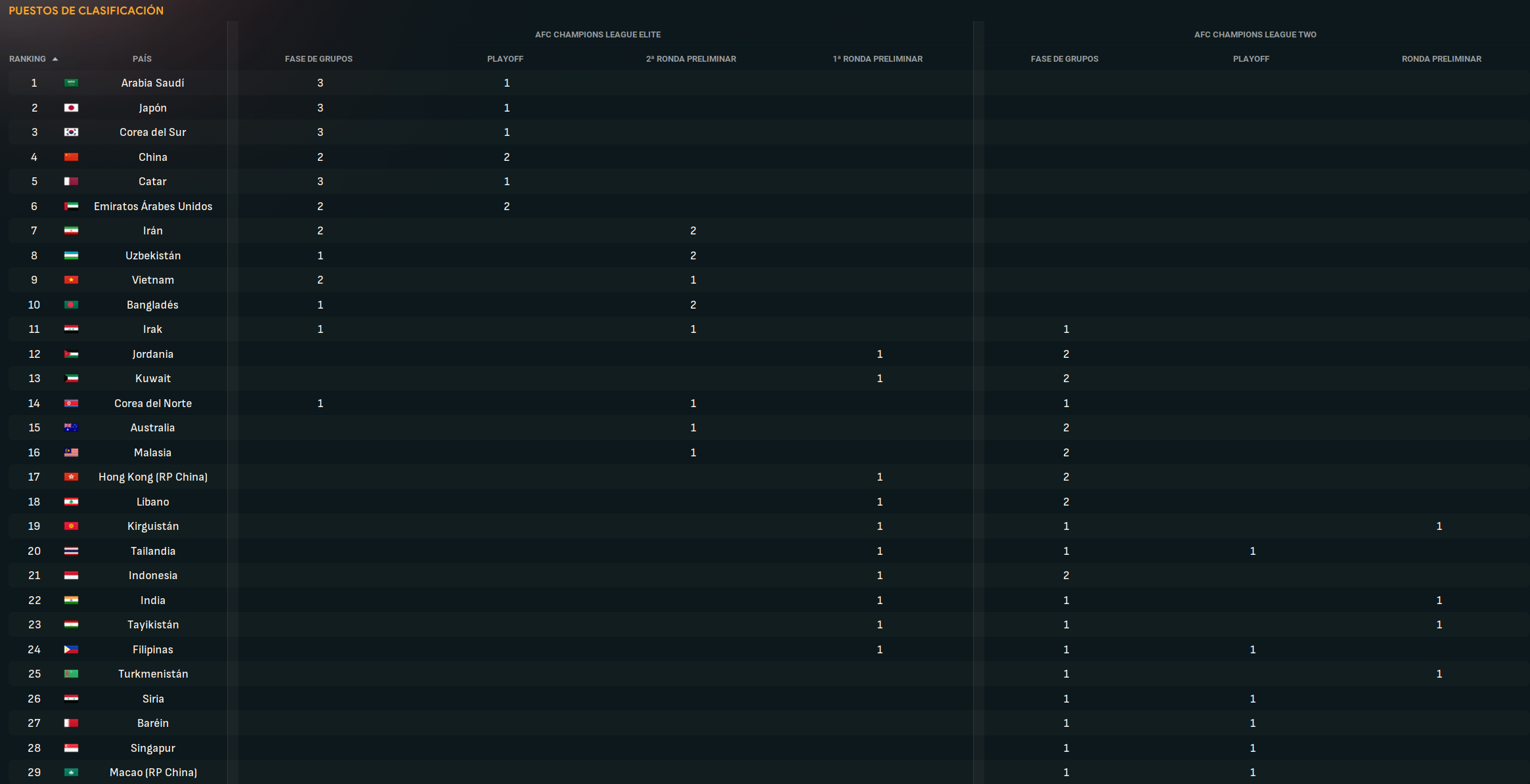Click the Japan flag icon
1530x784 pixels.
coord(71,108)
